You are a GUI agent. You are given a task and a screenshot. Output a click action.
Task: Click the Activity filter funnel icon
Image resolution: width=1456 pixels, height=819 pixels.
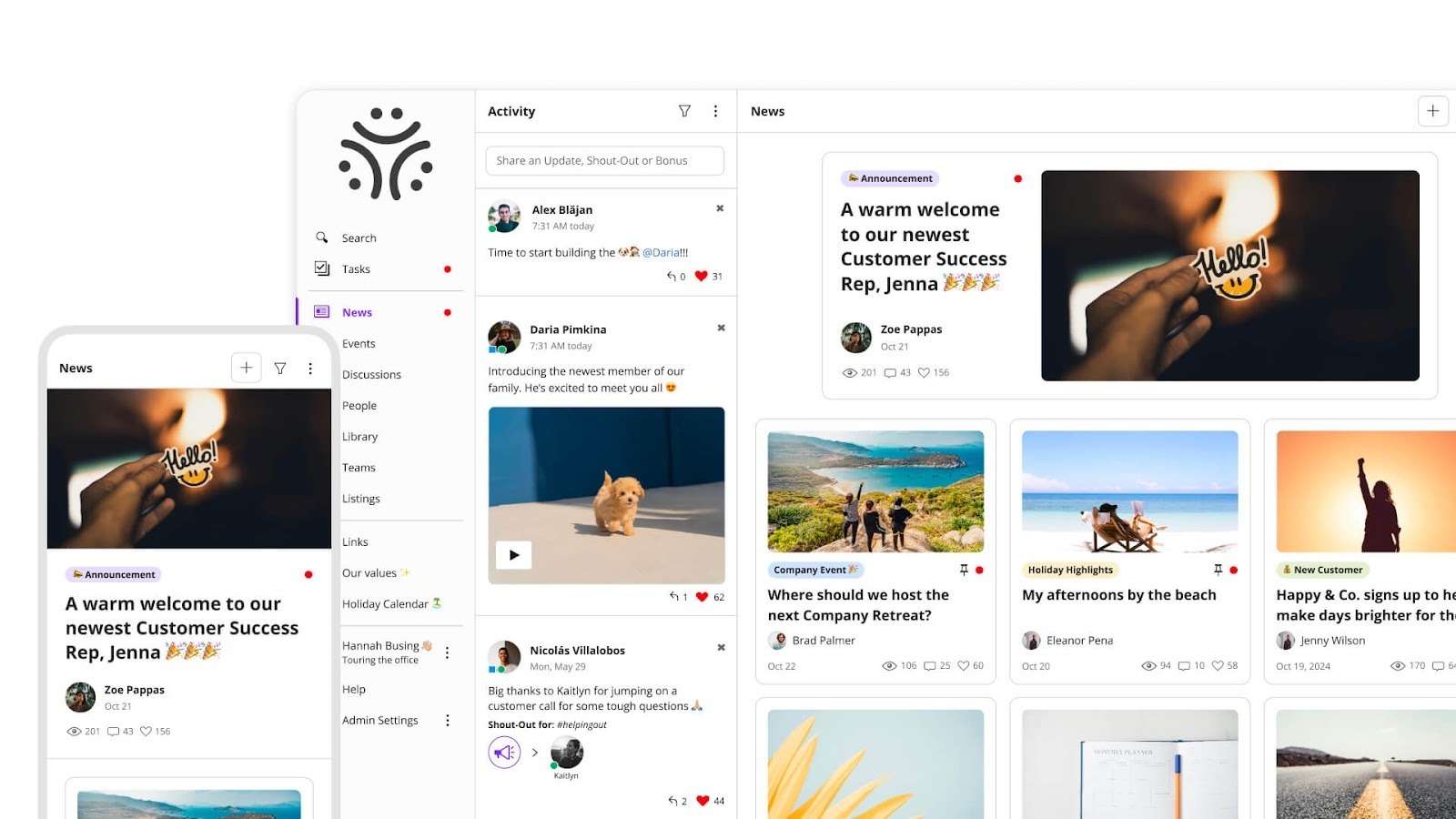[684, 111]
